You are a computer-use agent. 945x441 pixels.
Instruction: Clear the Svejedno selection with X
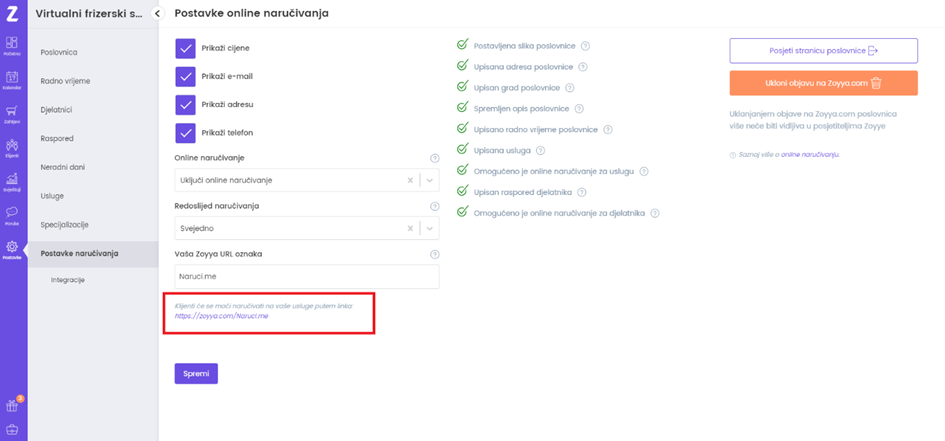pos(411,228)
